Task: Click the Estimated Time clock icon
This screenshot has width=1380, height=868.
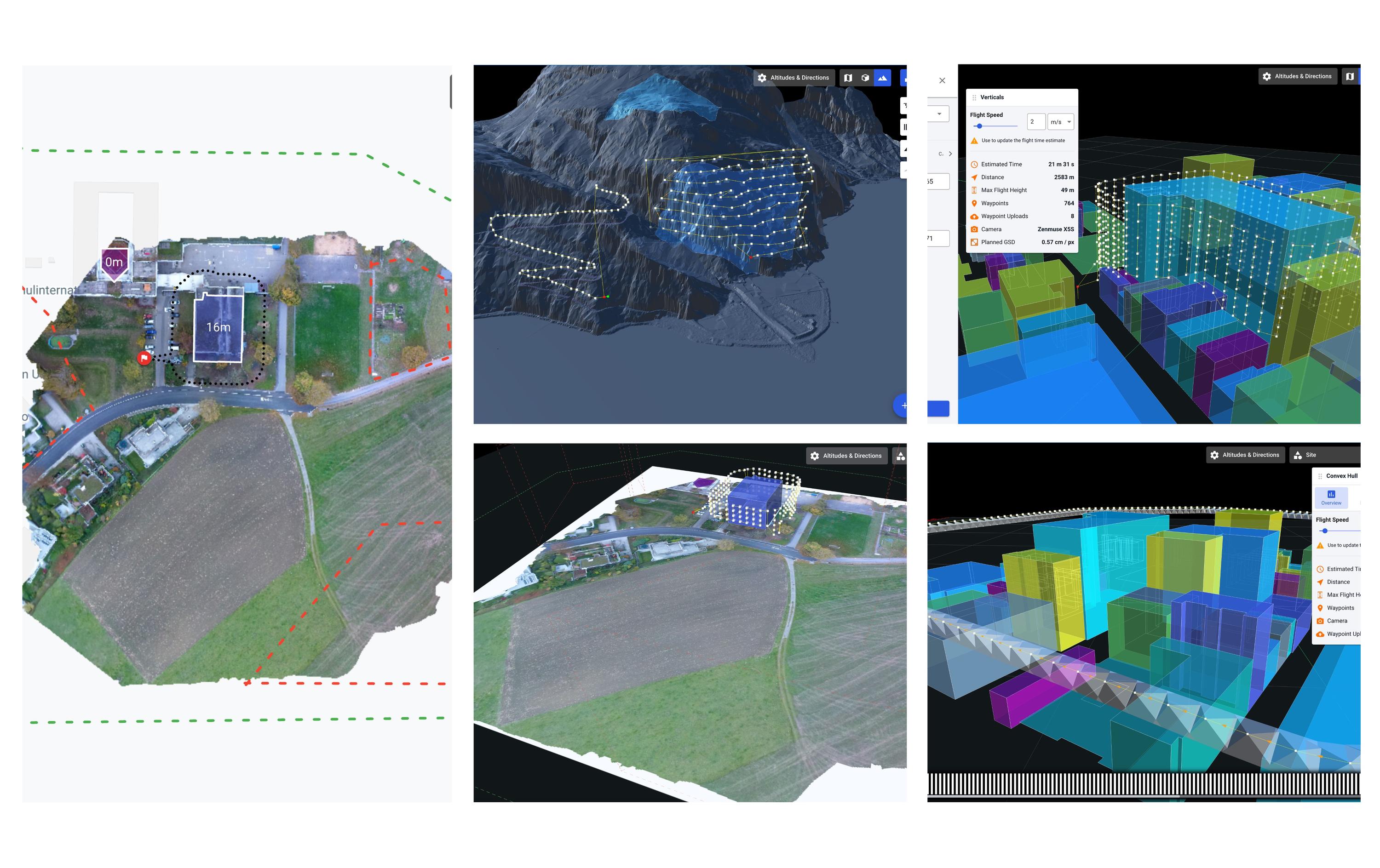Action: (974, 165)
